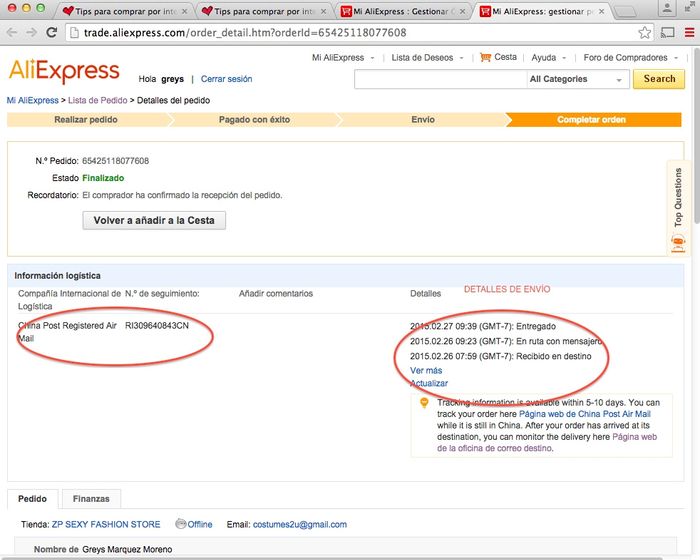Click the green macOS zoom button

point(40,8)
